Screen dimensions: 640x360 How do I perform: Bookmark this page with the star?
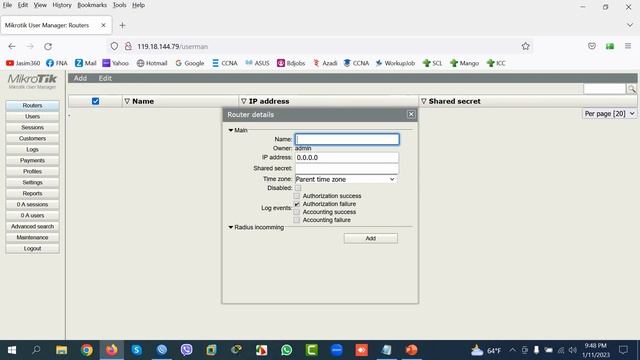pyautogui.click(x=525, y=47)
